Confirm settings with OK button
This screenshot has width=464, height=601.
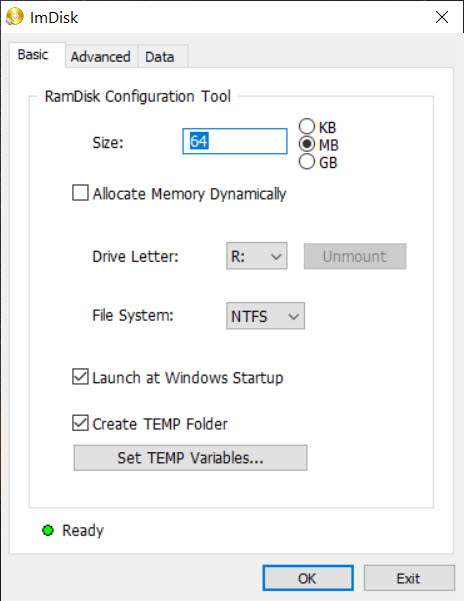pyautogui.click(x=308, y=578)
